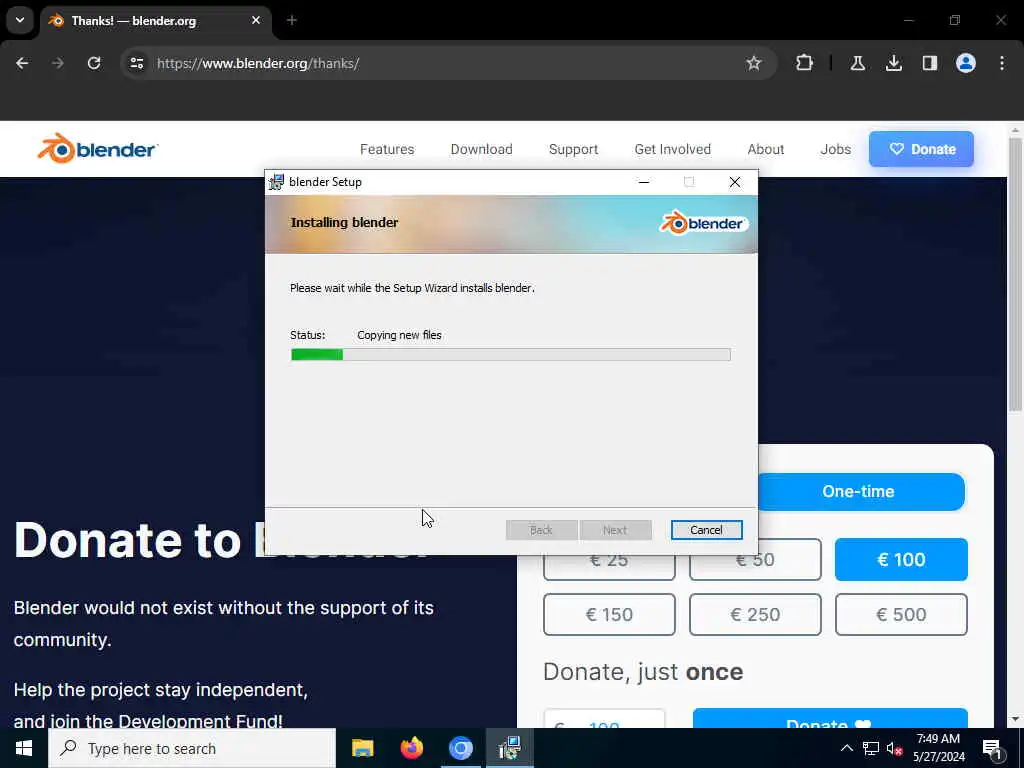Open Features in site navigation

tap(387, 150)
